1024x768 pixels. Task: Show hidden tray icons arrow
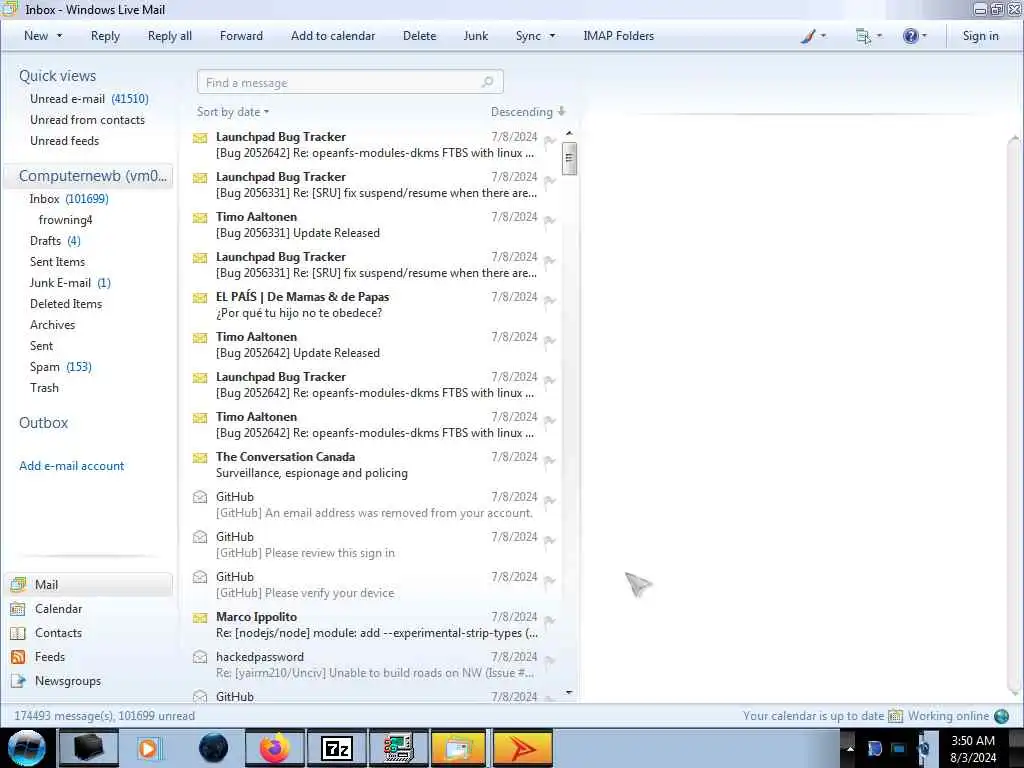point(850,749)
